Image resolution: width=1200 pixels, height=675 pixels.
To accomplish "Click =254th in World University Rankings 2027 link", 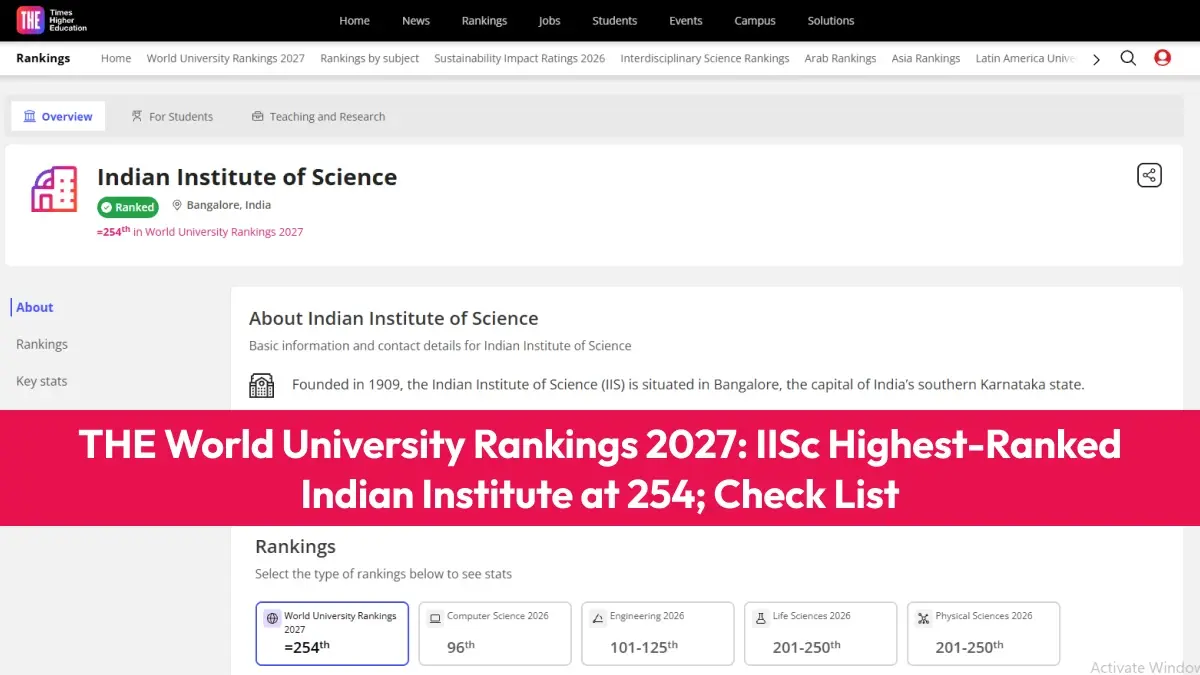I will pyautogui.click(x=200, y=231).
